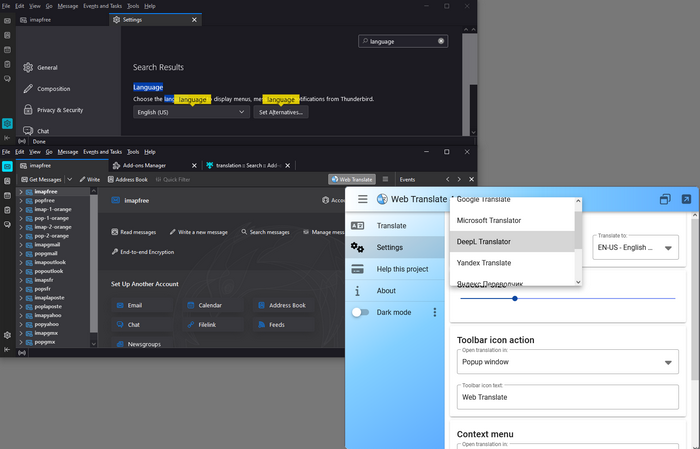Viewport: 700px width, 449px height.
Task: Click Web Translate globe logo icon
Action: click(x=382, y=199)
